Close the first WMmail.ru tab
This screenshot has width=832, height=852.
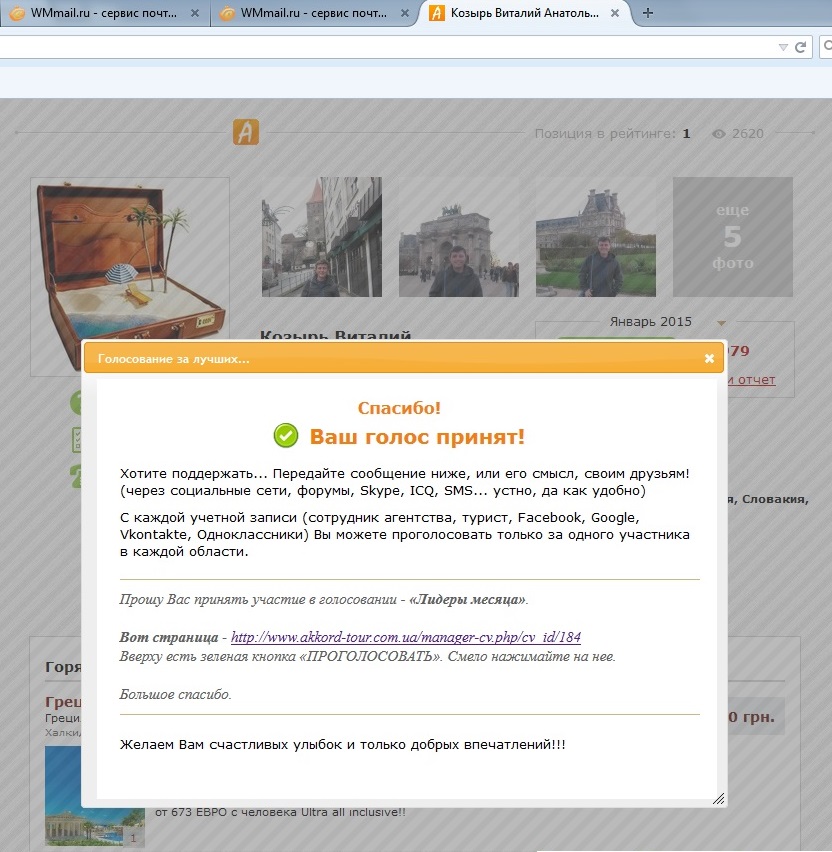[x=195, y=14]
